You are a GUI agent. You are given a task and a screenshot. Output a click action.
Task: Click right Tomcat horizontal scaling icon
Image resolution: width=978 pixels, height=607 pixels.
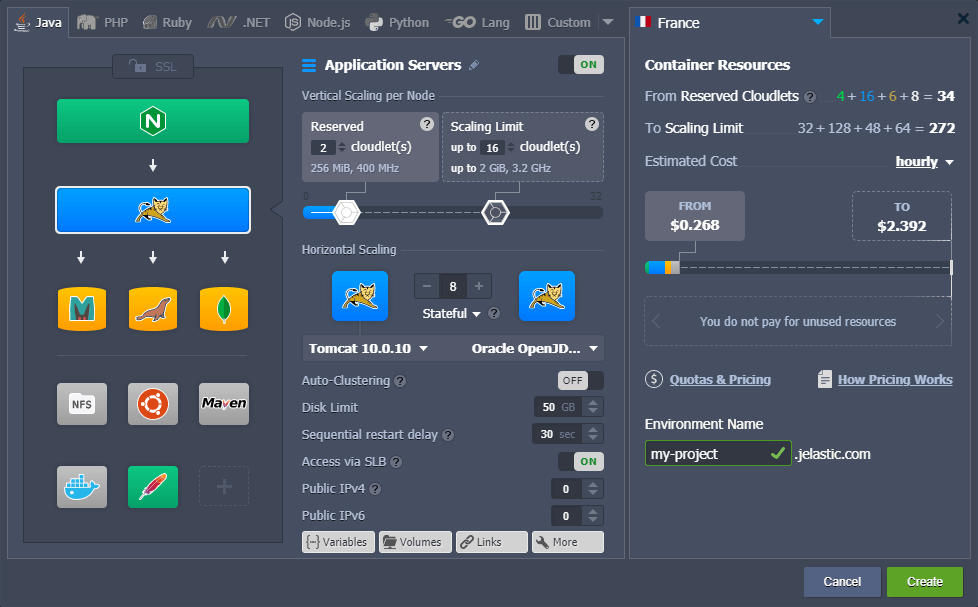pos(547,296)
